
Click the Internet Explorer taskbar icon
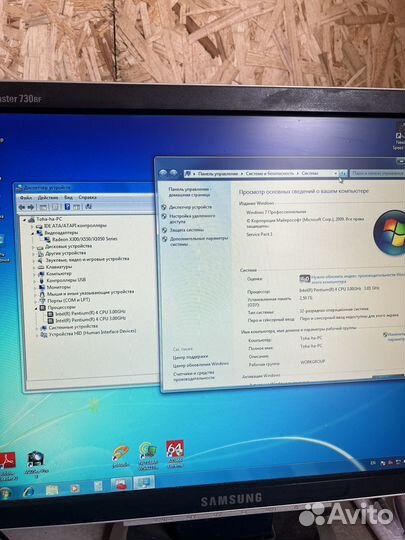[29, 491]
